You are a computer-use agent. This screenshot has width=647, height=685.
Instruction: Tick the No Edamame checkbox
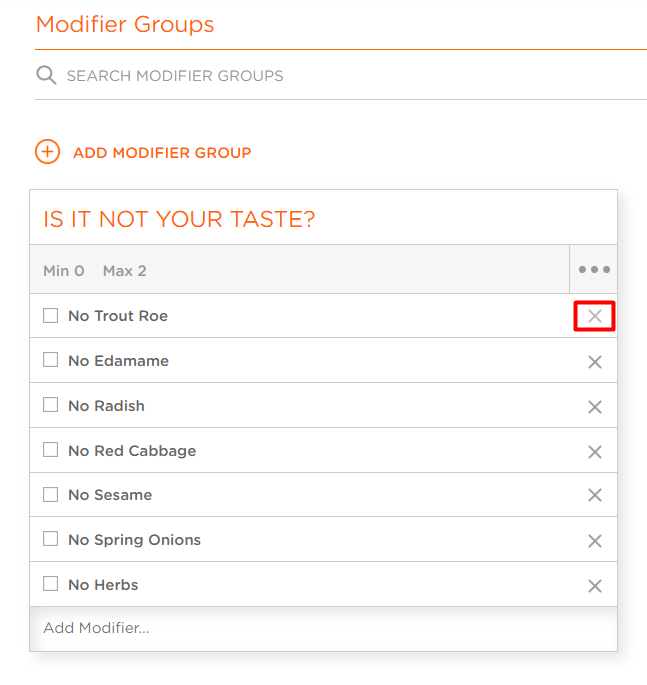click(x=51, y=360)
